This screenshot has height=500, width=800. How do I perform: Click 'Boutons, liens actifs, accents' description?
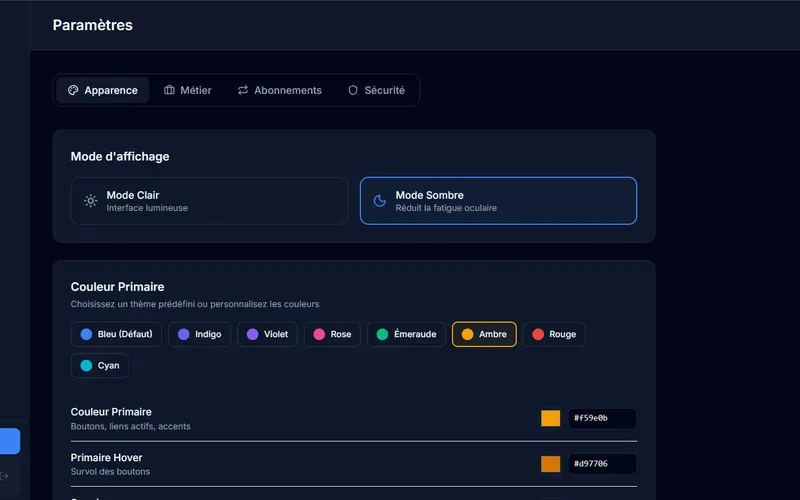pyautogui.click(x=131, y=427)
